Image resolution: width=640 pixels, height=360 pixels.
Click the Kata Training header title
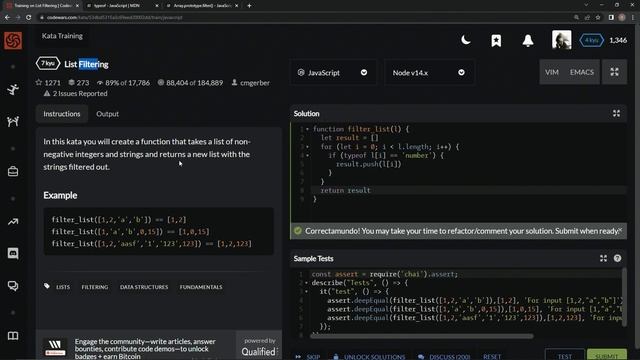pyautogui.click(x=62, y=36)
